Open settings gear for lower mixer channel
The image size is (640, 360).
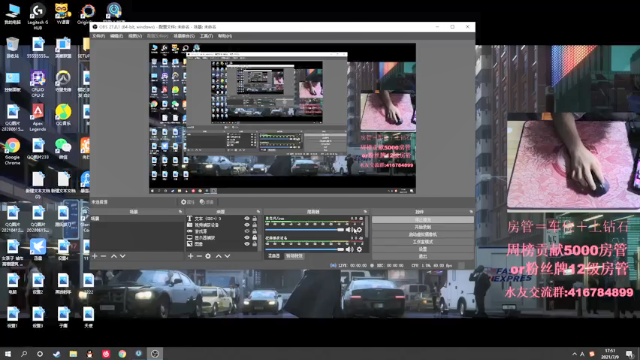pos(359,249)
